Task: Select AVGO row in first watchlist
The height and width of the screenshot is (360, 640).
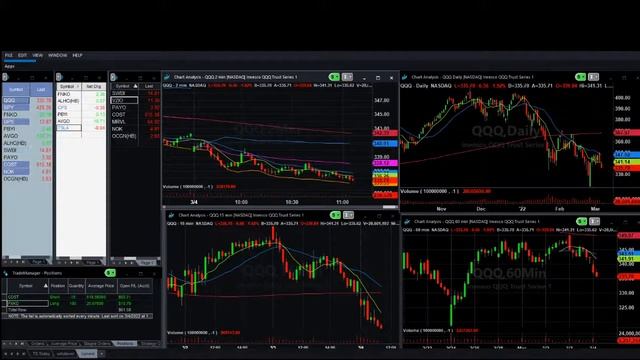Action: coord(27,136)
